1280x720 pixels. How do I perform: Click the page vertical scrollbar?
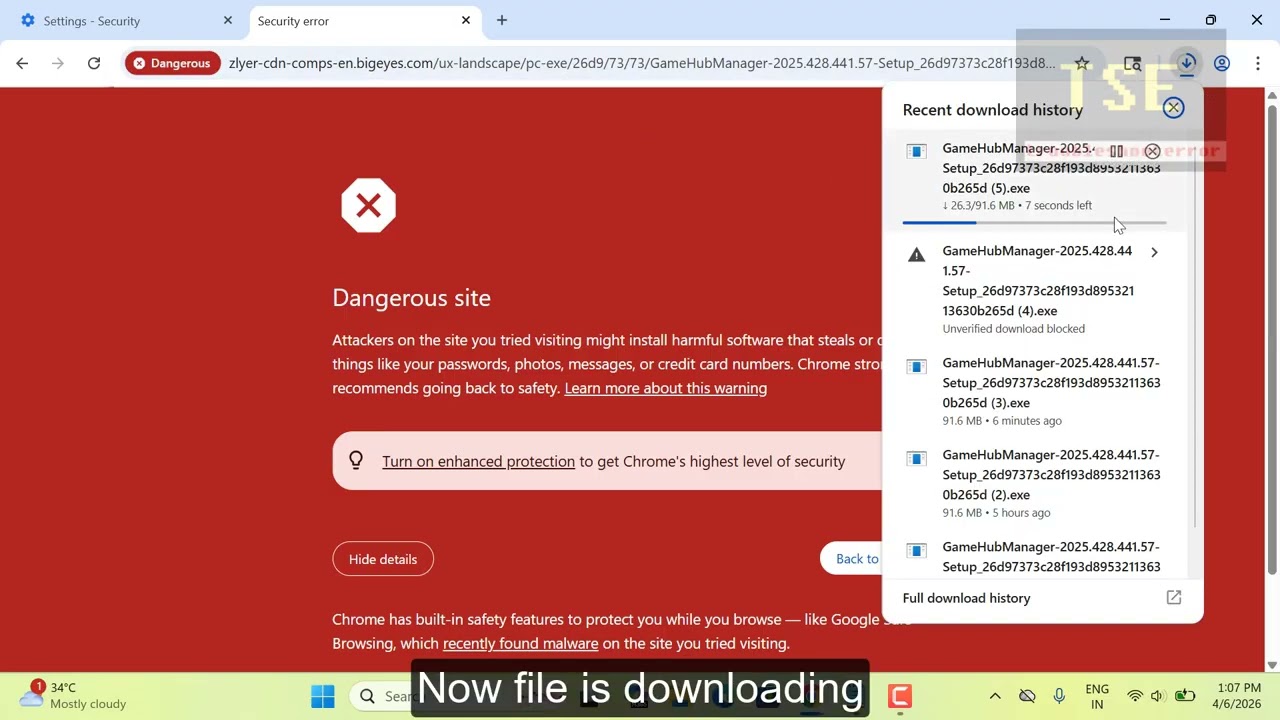click(1272, 340)
